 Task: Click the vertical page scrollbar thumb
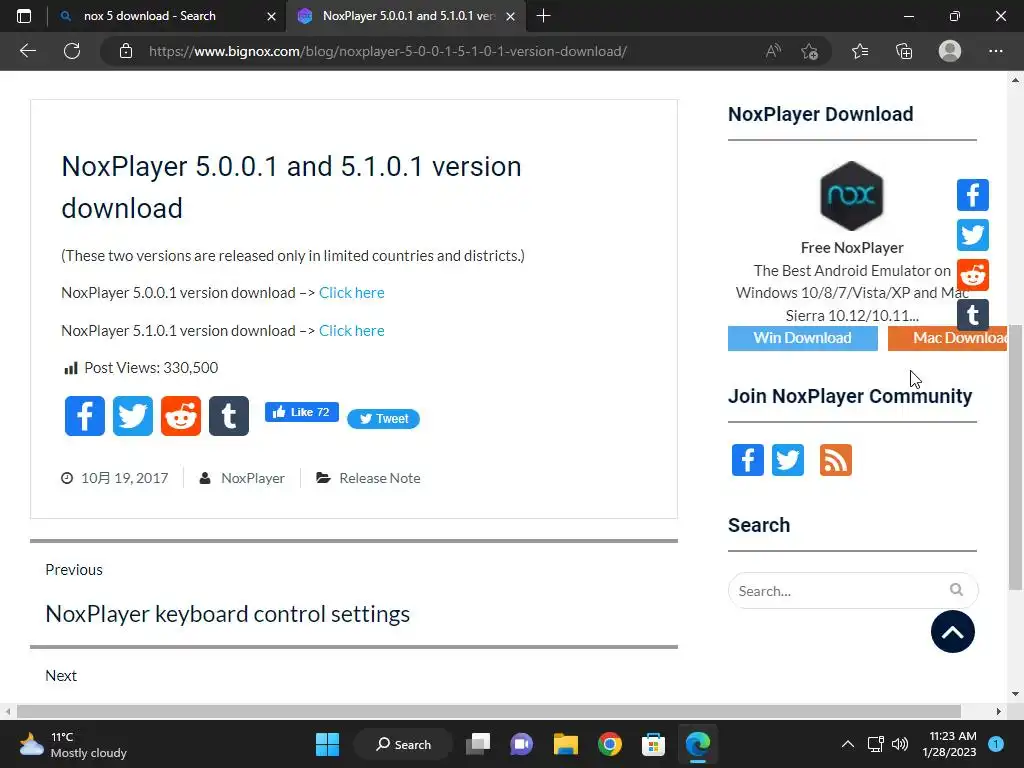(x=1015, y=457)
